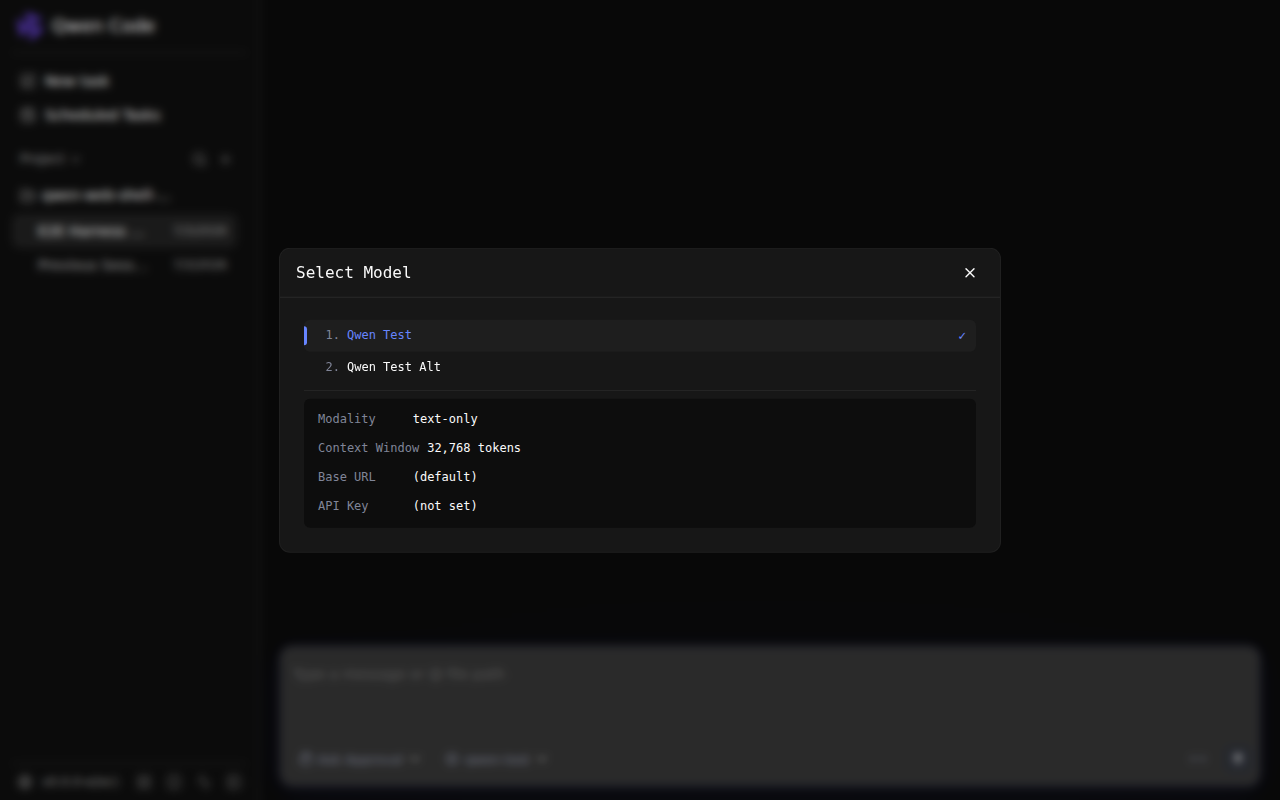Choose the Qwen Test Alt model
This screenshot has height=800, width=1280.
pos(640,367)
